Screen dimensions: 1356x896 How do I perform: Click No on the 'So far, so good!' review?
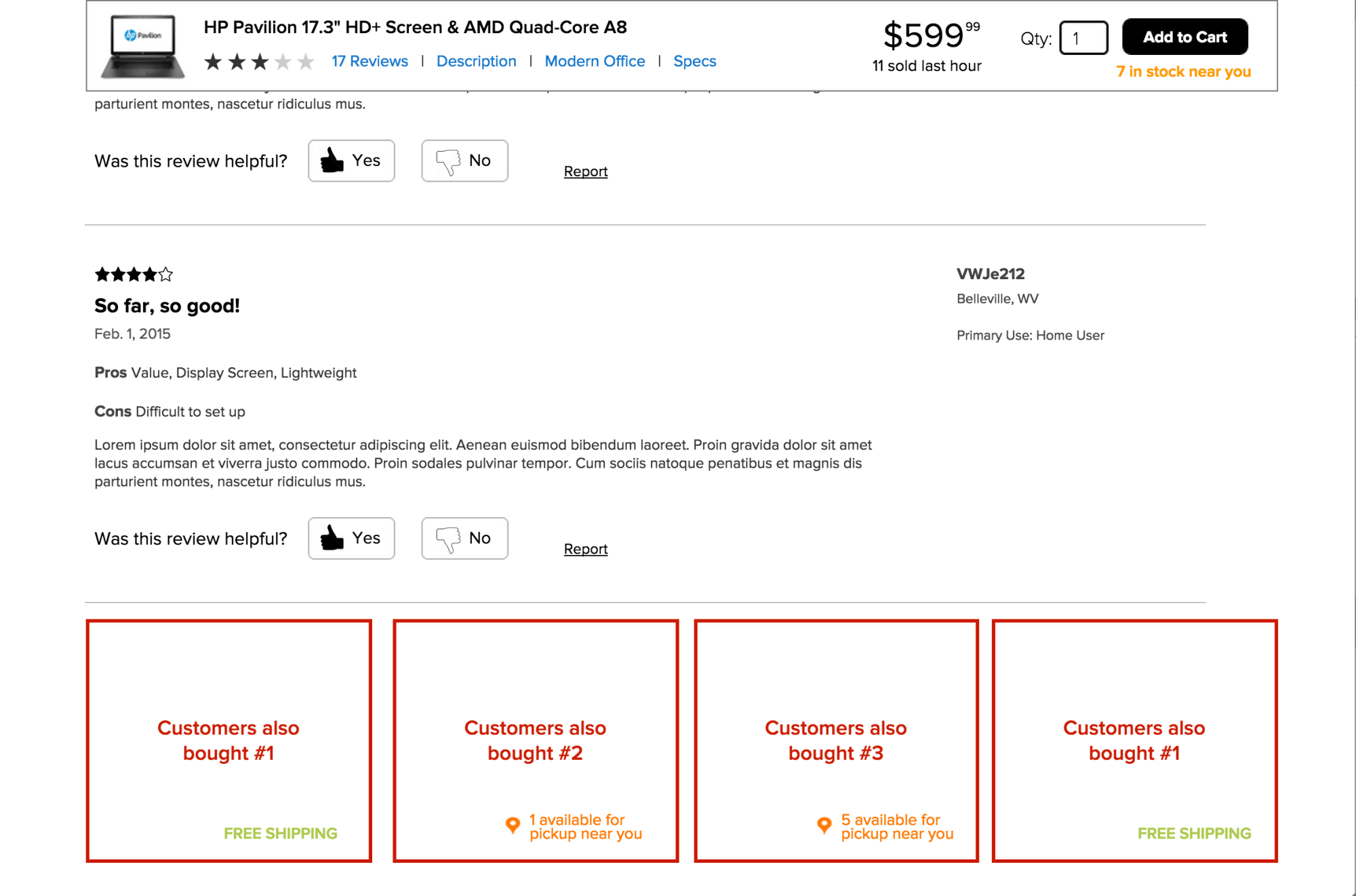(464, 538)
